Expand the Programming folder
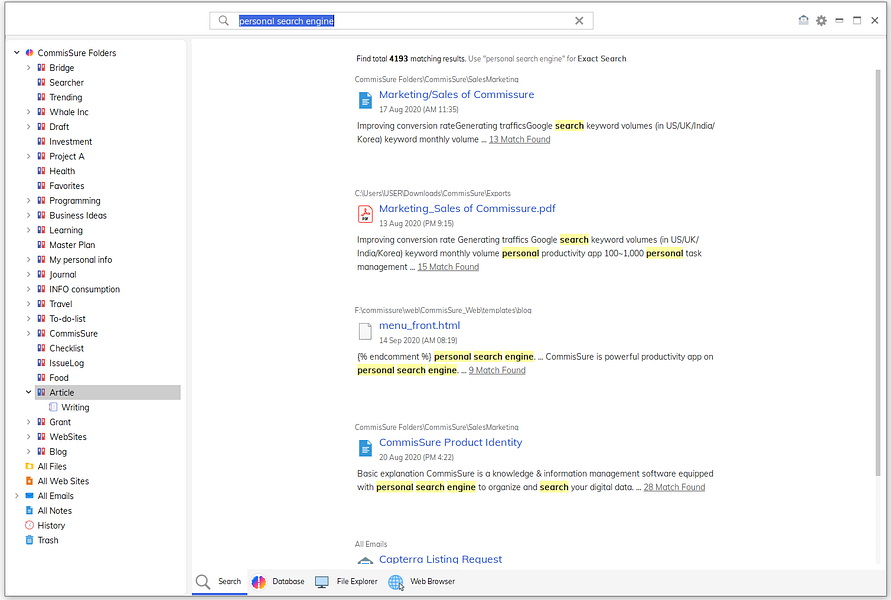This screenshot has height=600, width=891. [28, 200]
